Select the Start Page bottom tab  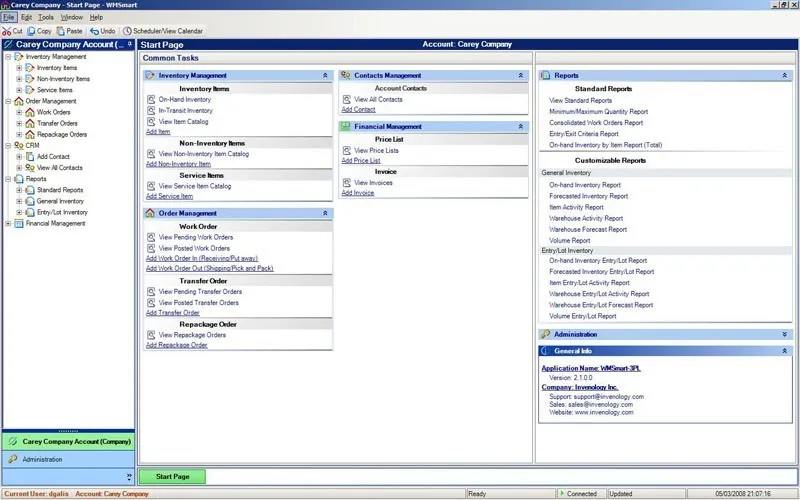[x=172, y=477]
